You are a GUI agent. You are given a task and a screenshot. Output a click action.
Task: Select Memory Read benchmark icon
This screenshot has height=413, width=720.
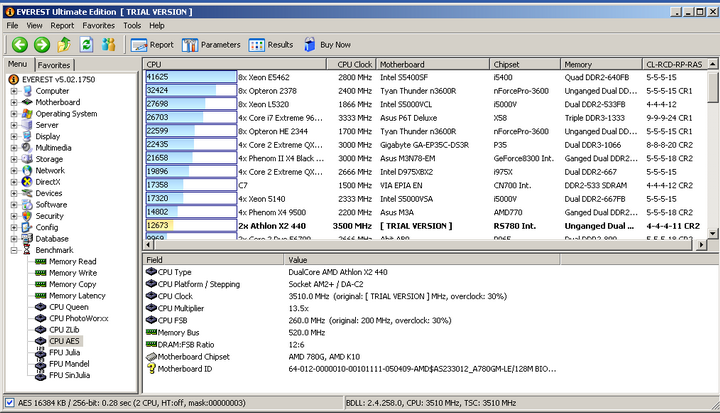coord(41,261)
